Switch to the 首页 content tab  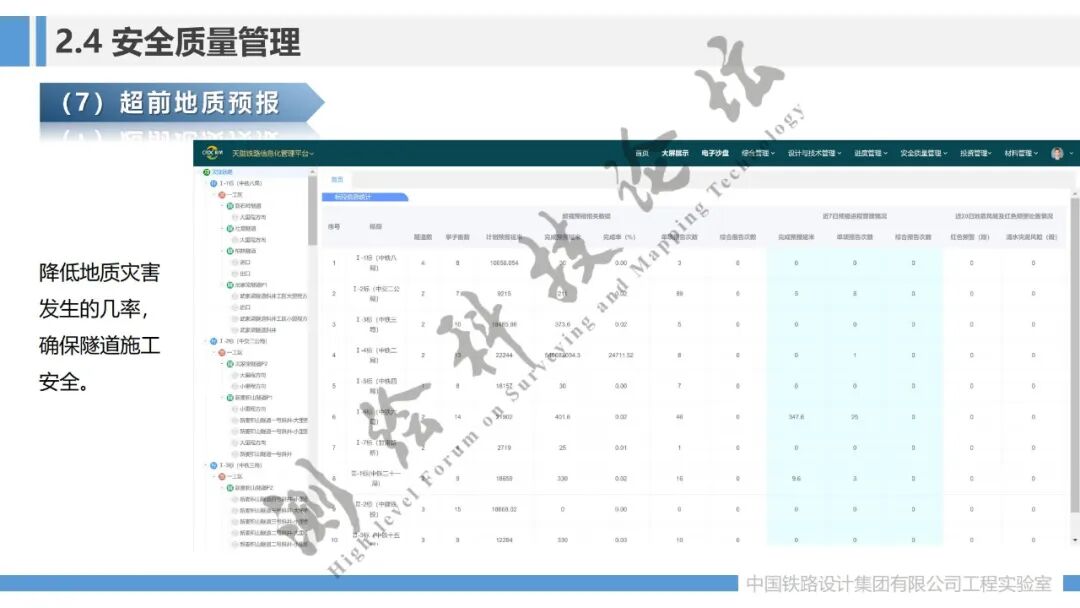(x=337, y=180)
